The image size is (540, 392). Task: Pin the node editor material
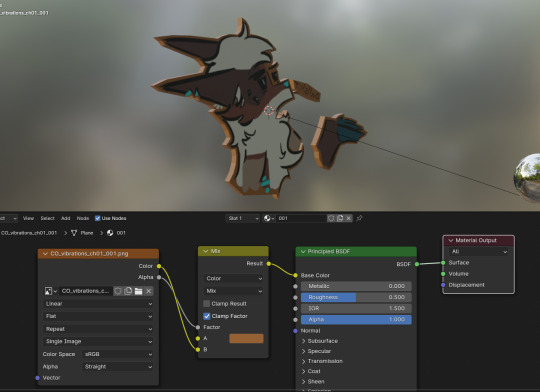coord(359,218)
